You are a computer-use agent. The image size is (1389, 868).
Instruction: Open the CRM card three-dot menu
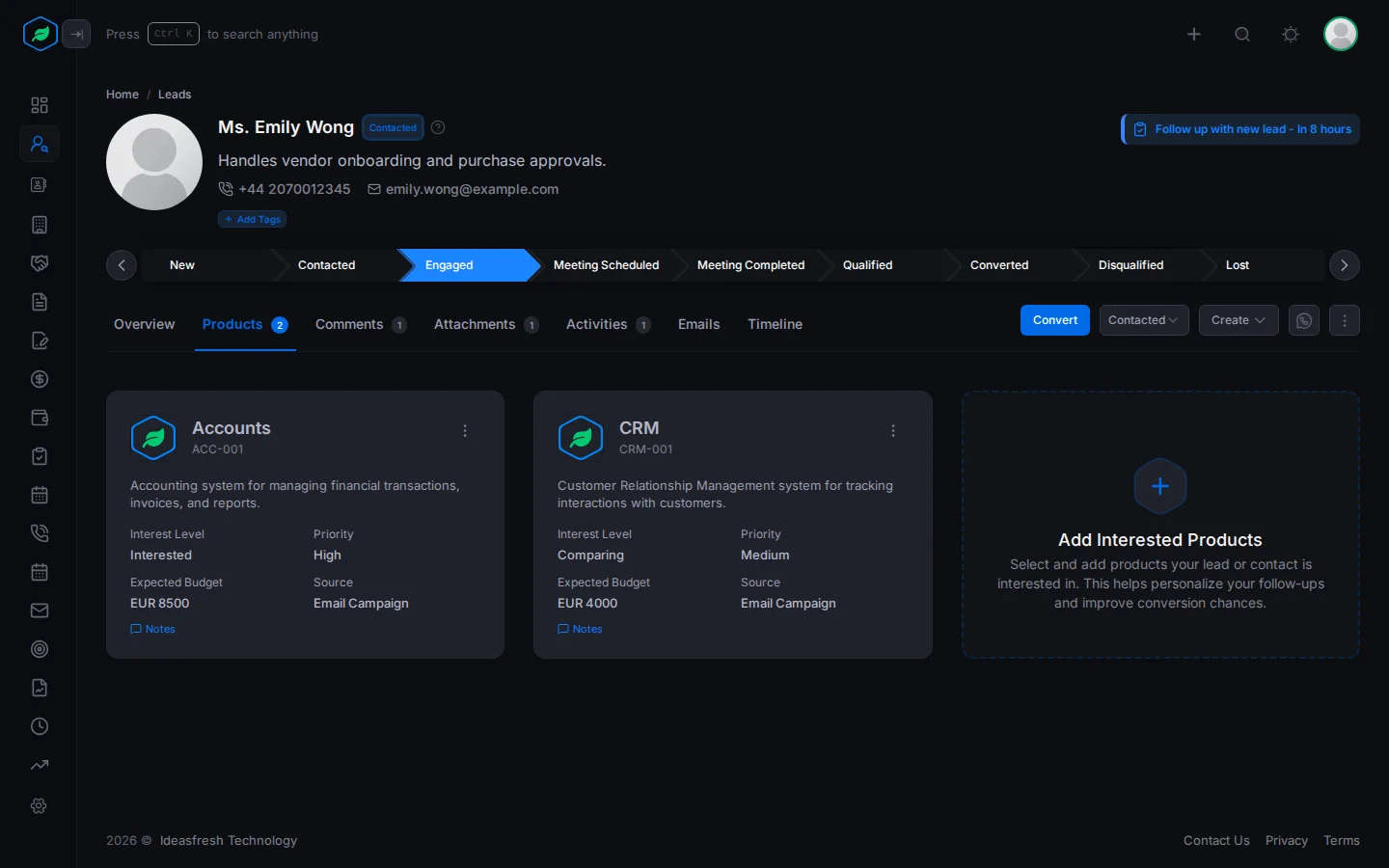(893, 431)
